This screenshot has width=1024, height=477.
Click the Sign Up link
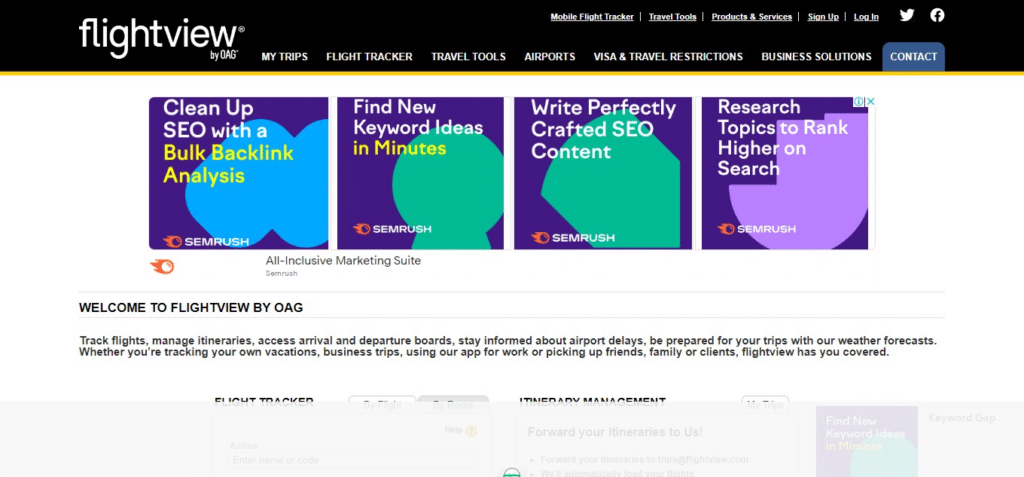823,17
